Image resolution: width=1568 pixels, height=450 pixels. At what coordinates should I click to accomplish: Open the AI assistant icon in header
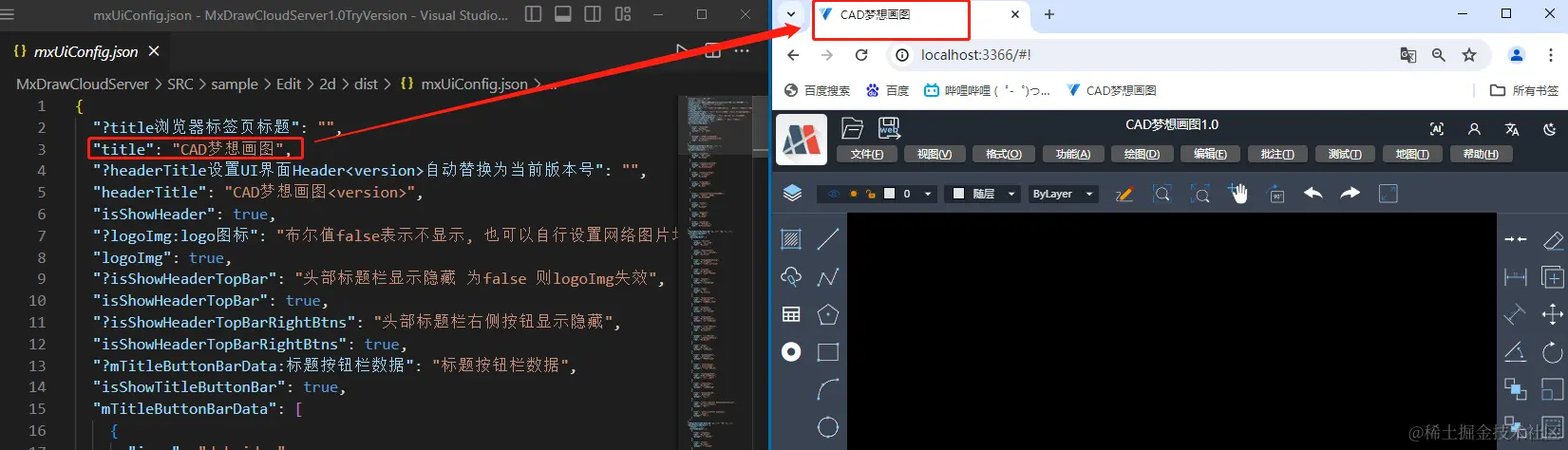tap(1437, 129)
